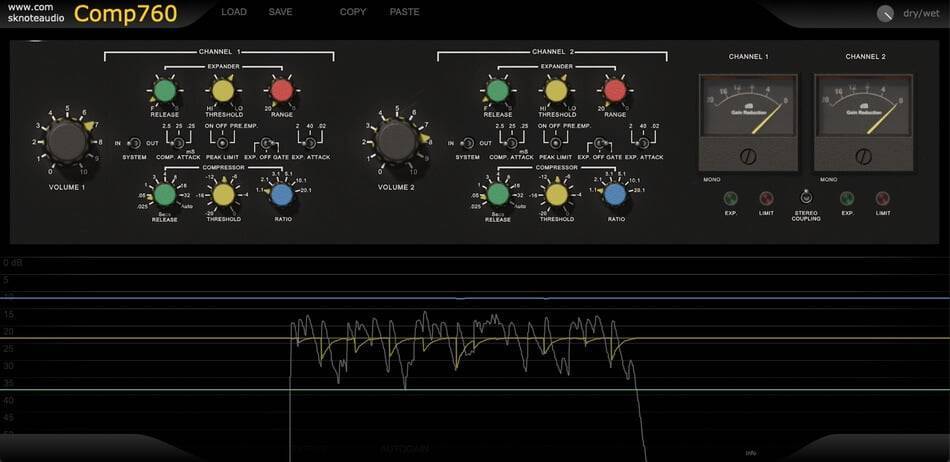Toggle Channel 1 Peak Limit switch
This screenshot has height=462, width=950.
(223, 143)
